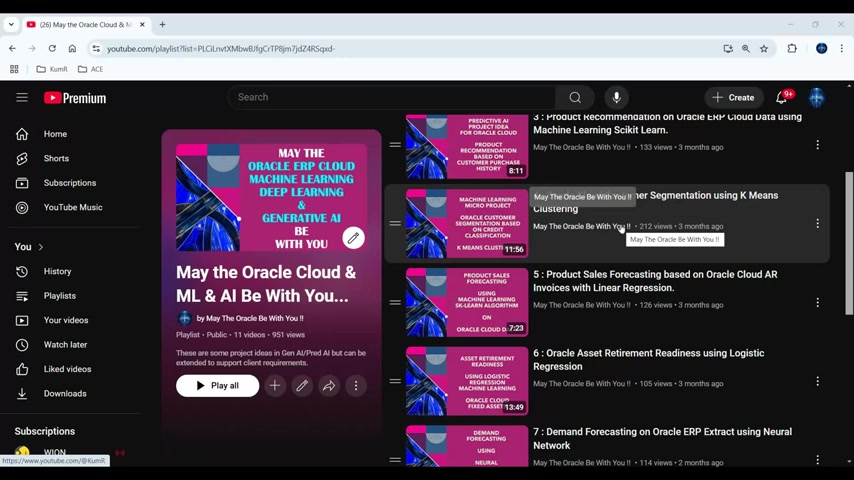
Task: Open options for Asset Retirement Readiness video
Action: (x=818, y=381)
